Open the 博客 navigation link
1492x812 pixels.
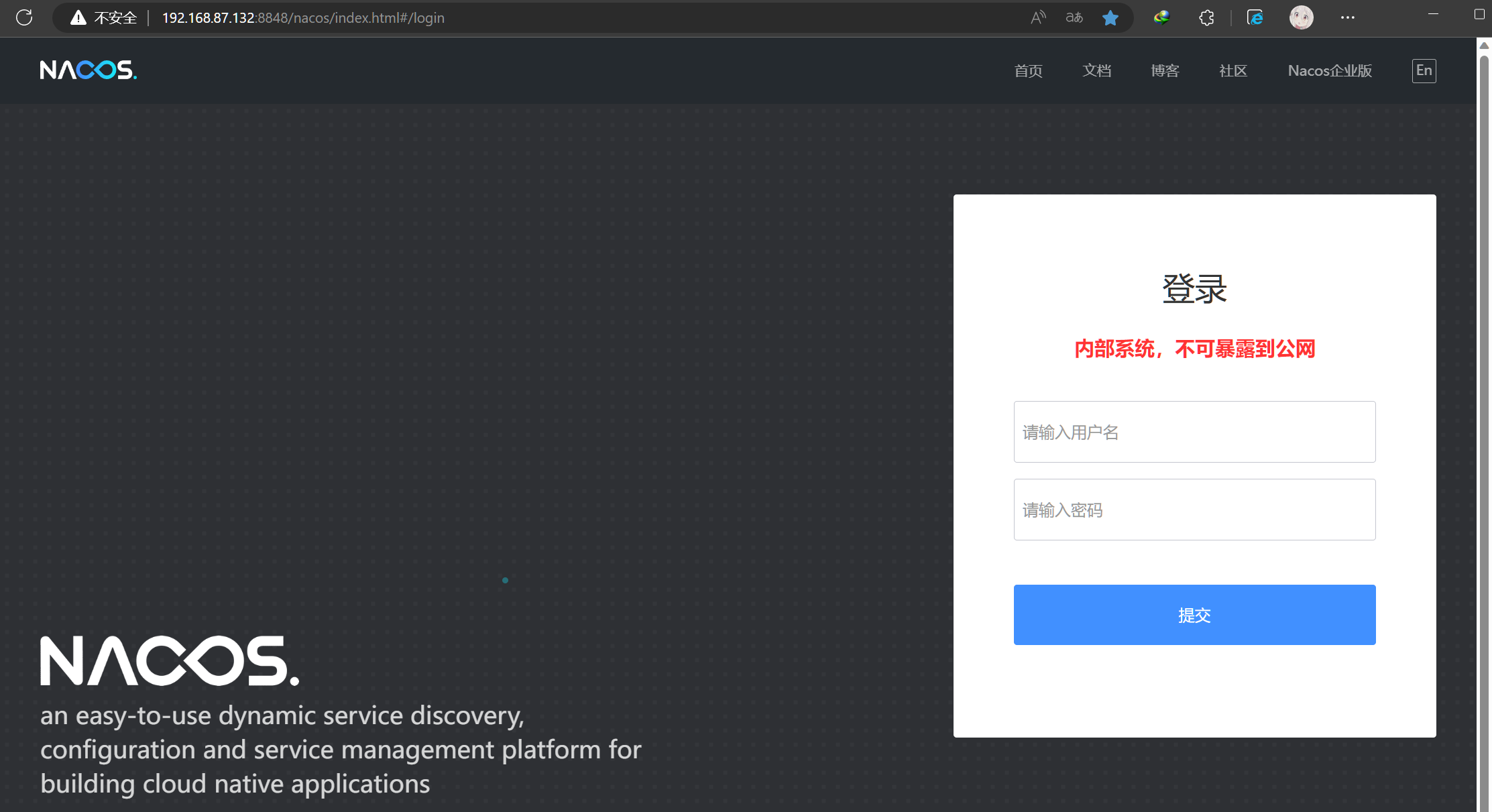(x=1165, y=70)
